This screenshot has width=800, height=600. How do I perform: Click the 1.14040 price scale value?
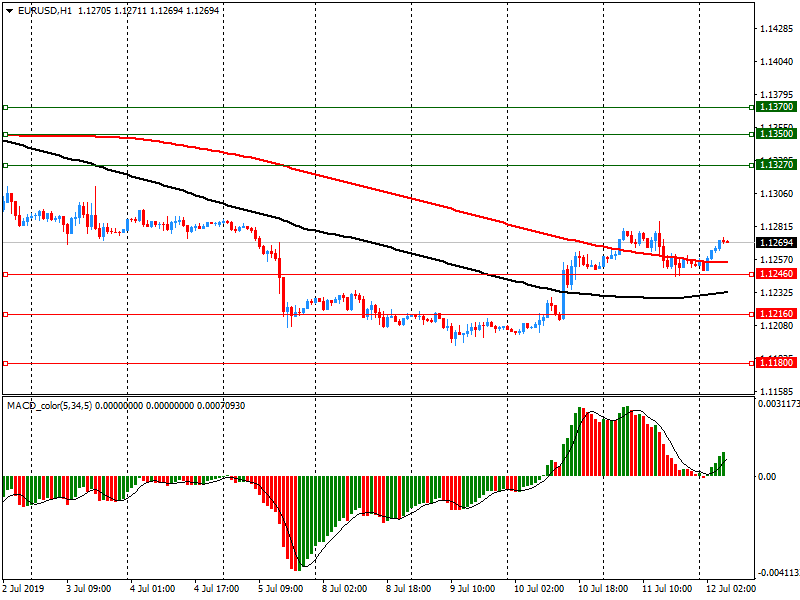coord(777,62)
